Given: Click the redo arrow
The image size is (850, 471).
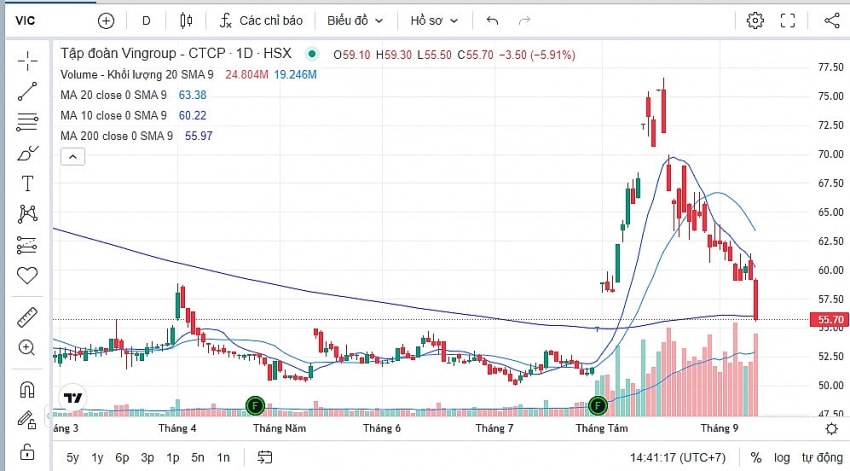Looking at the screenshot, I should [x=524, y=21].
